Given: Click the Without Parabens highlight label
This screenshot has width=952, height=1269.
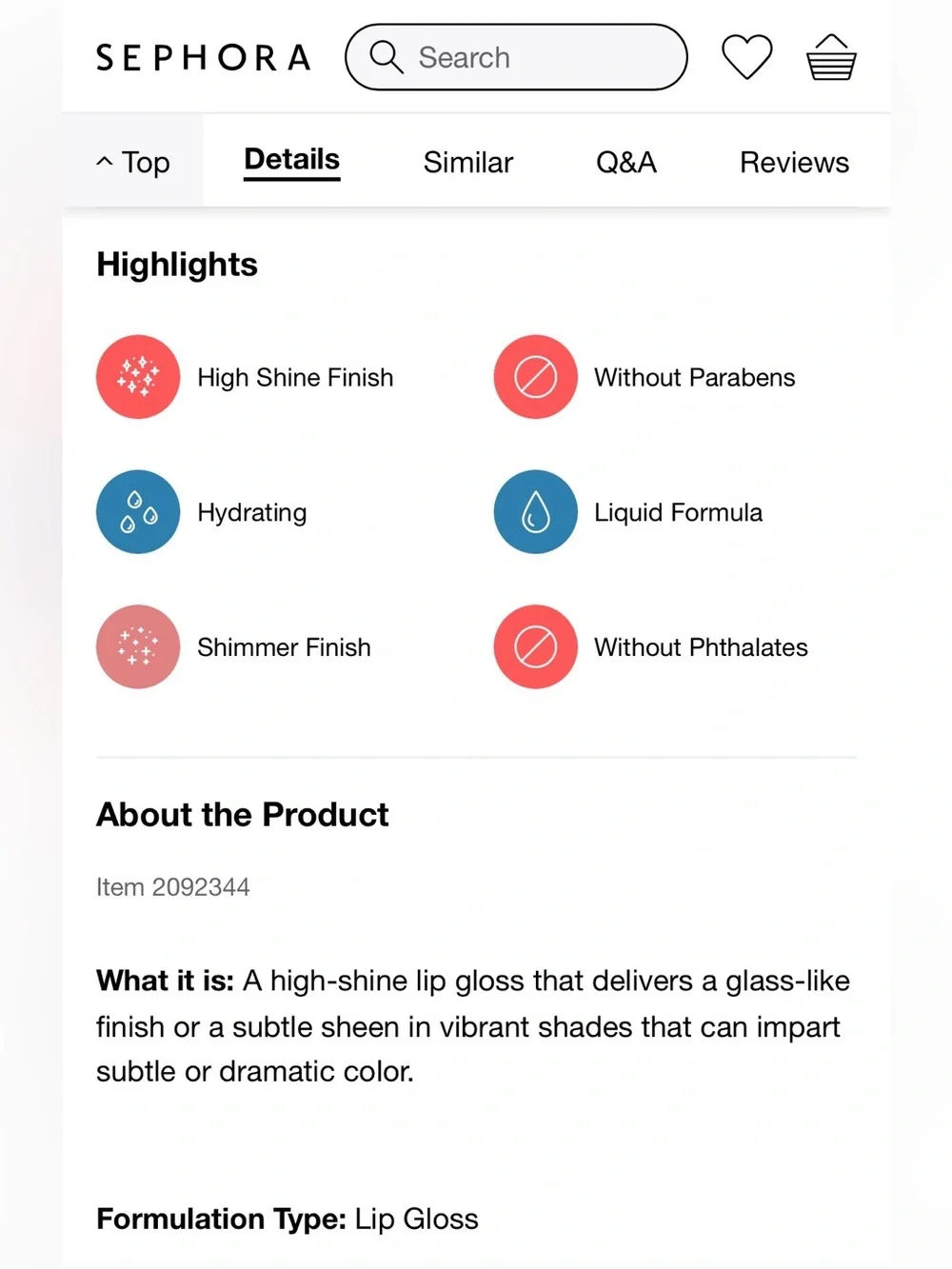Looking at the screenshot, I should tap(695, 378).
